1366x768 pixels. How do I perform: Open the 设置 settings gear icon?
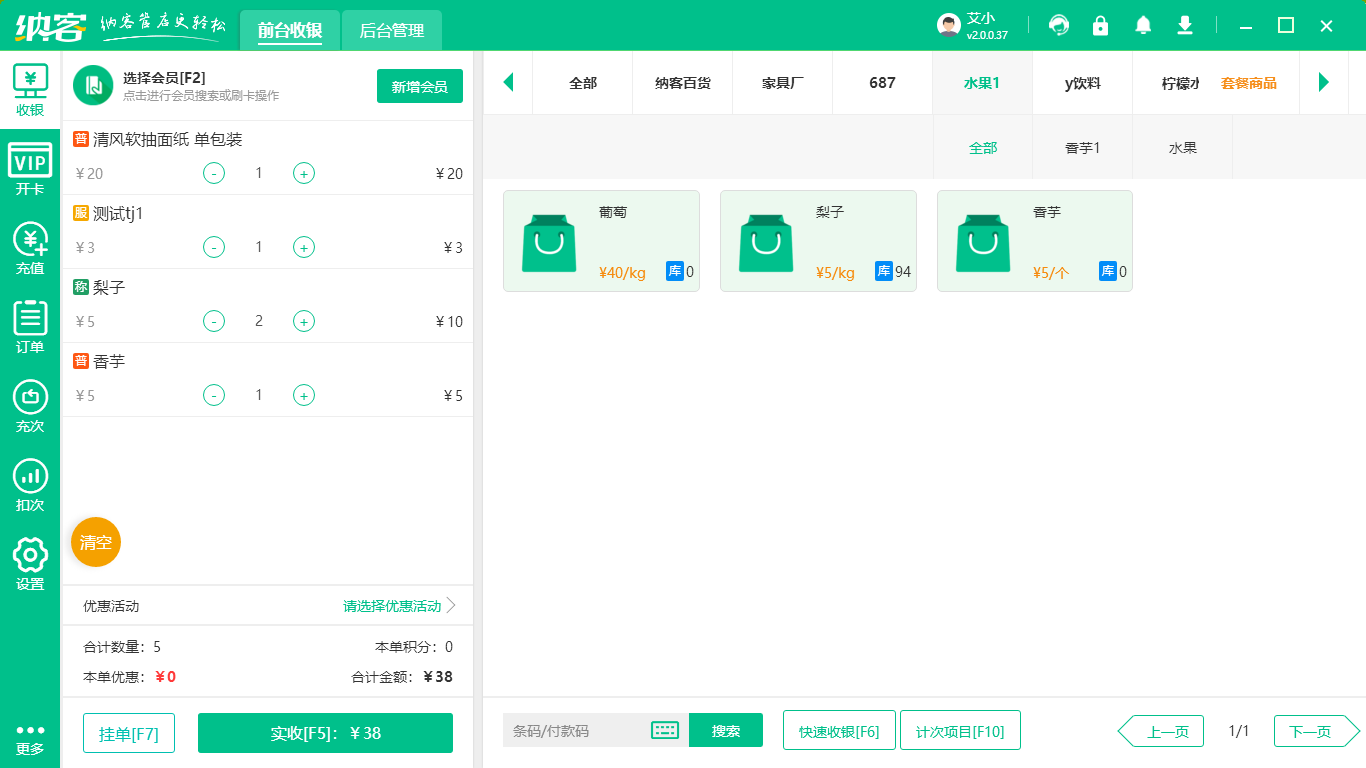[30, 565]
